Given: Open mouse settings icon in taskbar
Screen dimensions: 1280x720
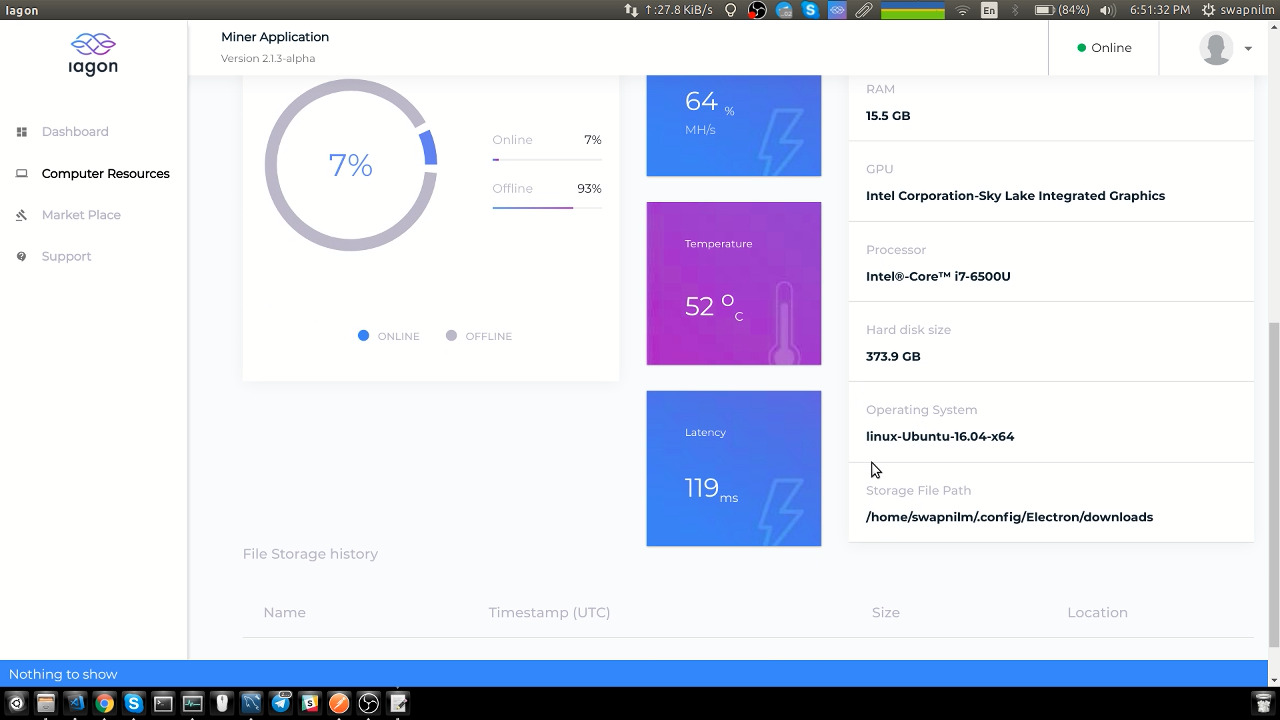Looking at the screenshot, I should (x=222, y=703).
